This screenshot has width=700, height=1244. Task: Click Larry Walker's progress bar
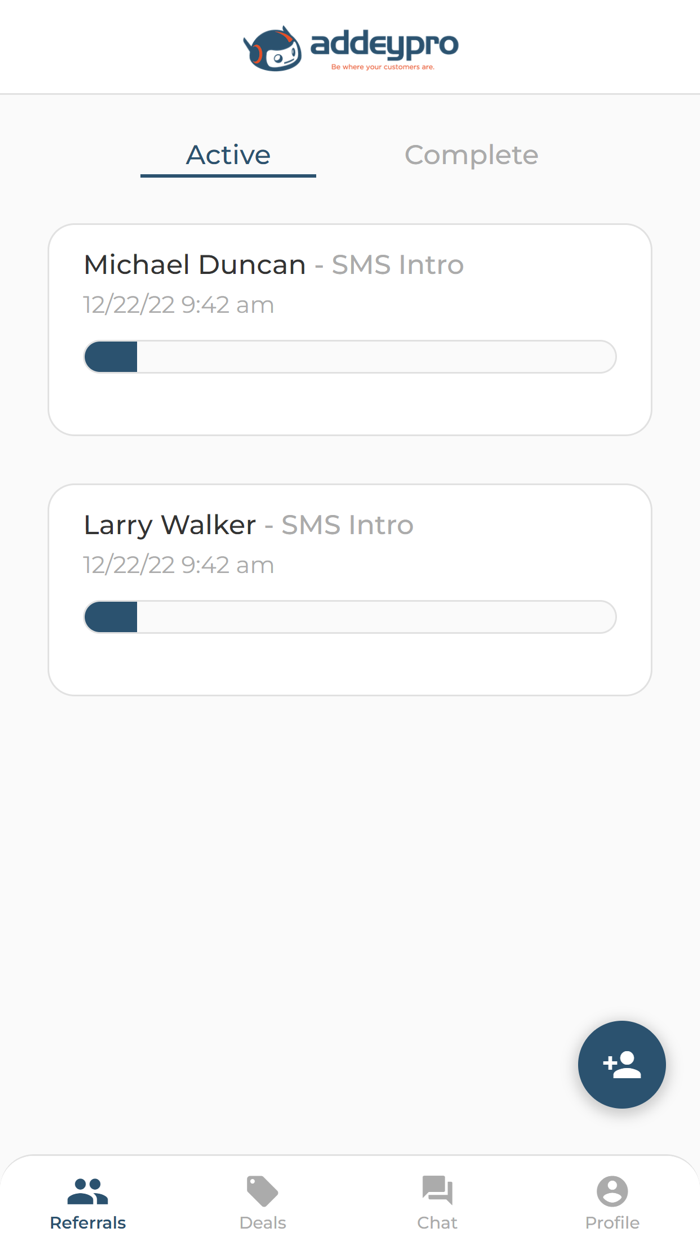[349, 616]
